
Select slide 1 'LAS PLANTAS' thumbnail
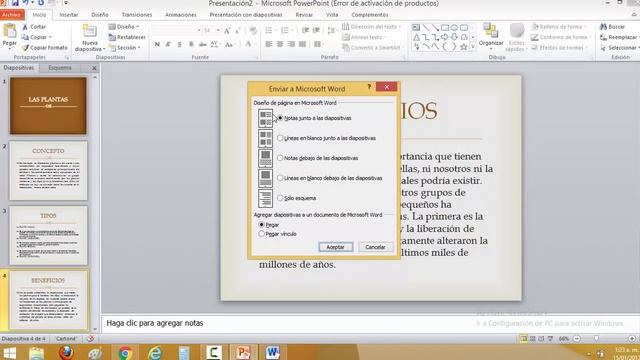[48, 106]
